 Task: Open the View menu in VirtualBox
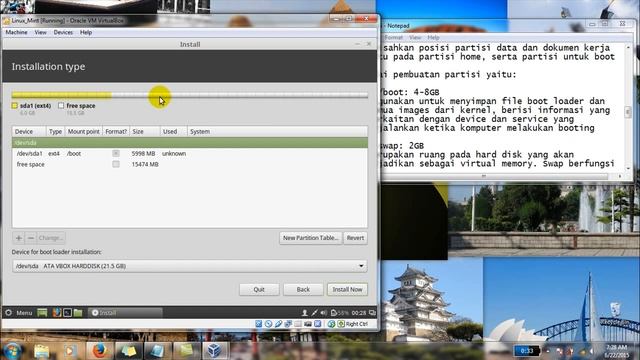[x=40, y=32]
